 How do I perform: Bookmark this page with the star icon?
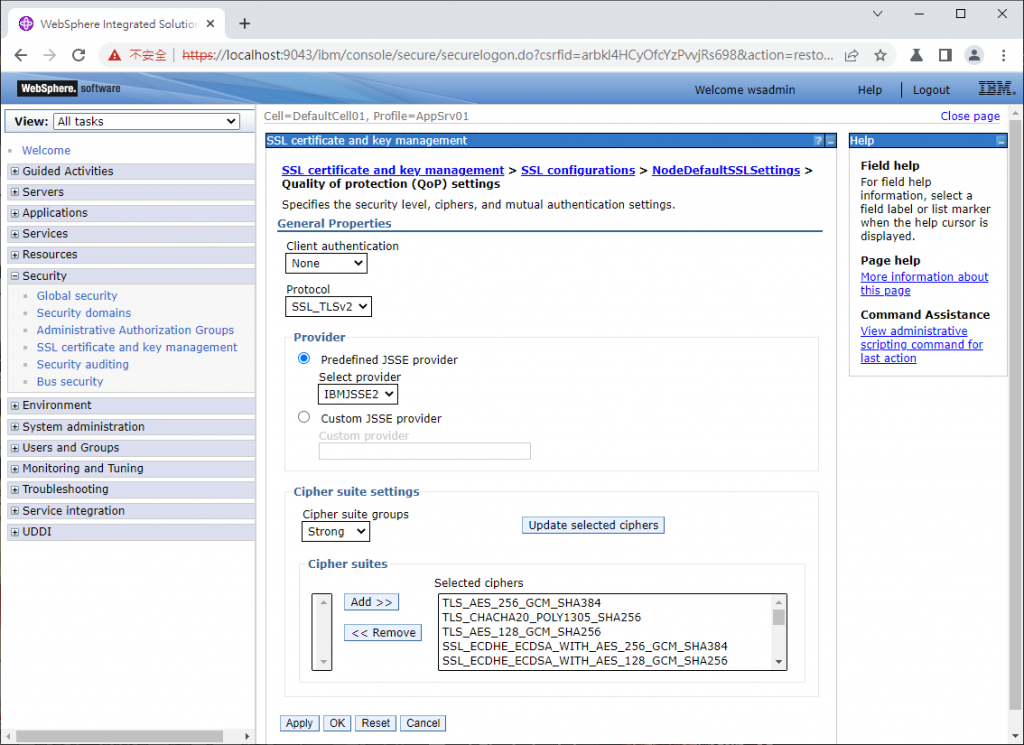(x=880, y=55)
